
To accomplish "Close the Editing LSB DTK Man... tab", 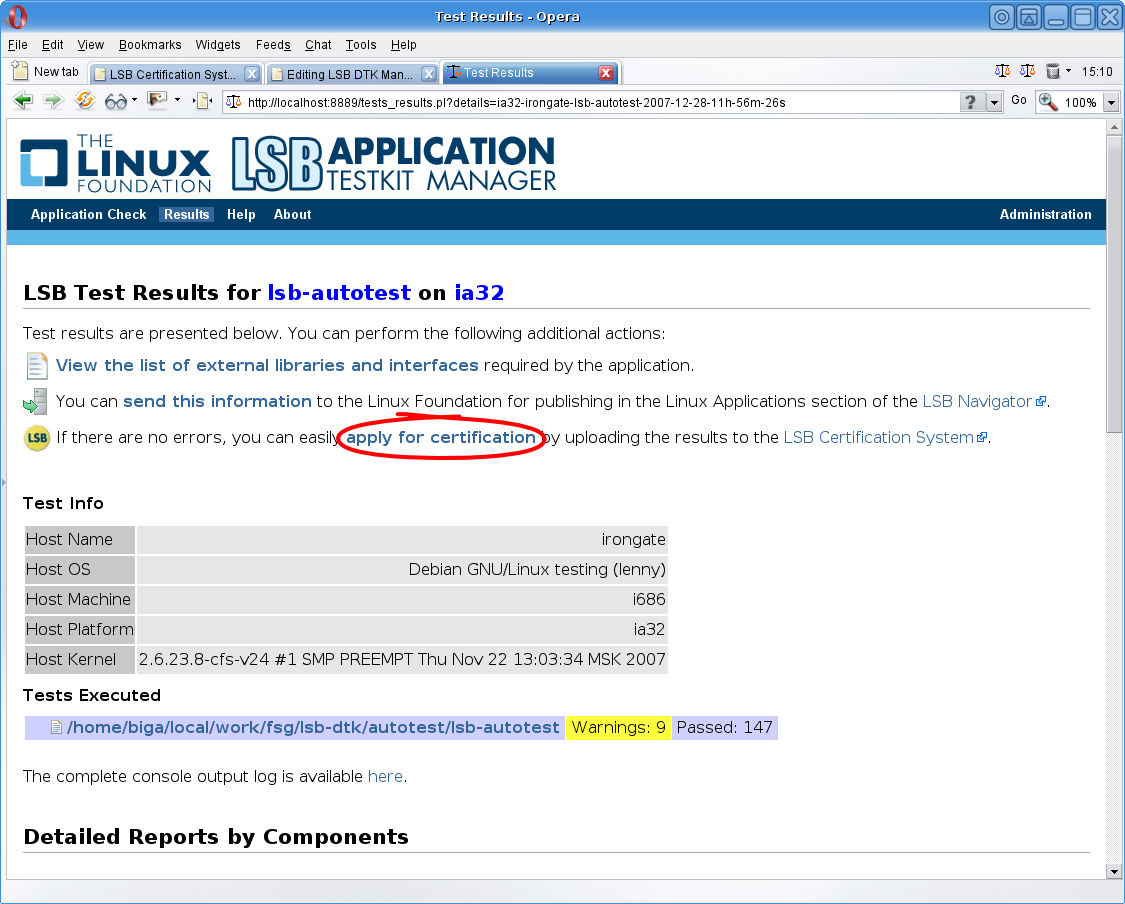I will point(428,74).
